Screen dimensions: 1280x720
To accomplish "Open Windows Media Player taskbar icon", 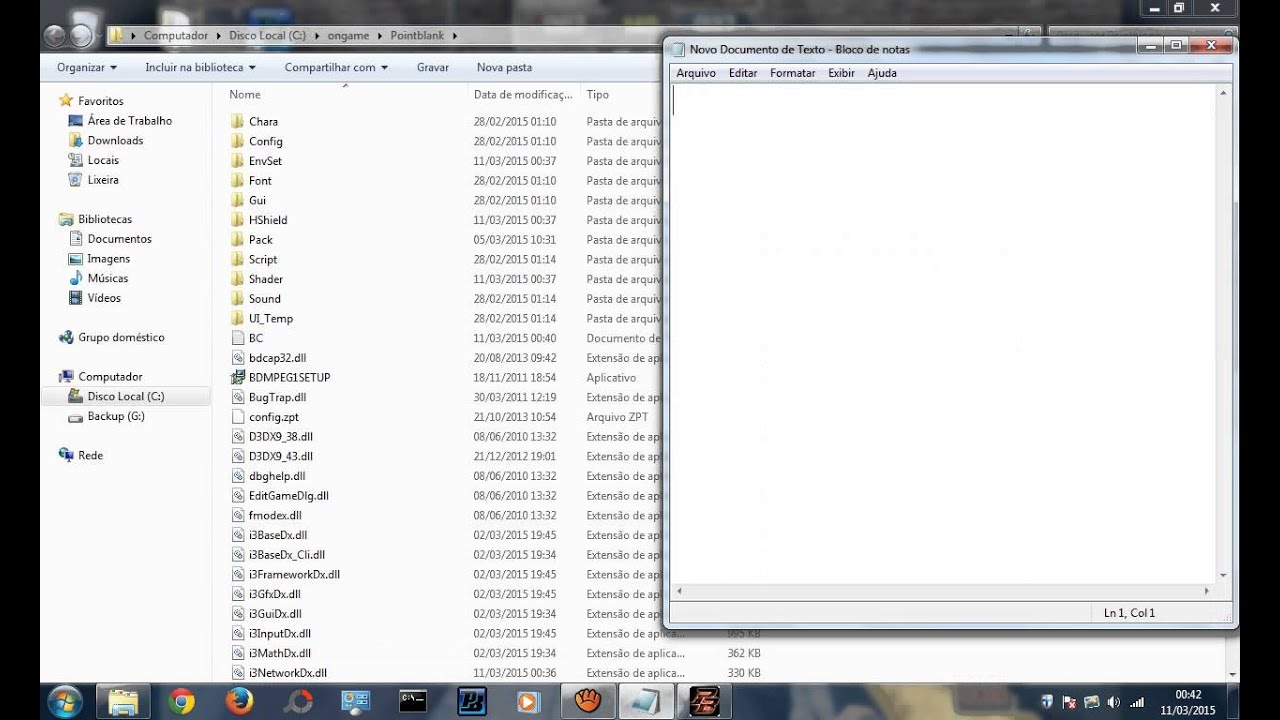I will 529,702.
